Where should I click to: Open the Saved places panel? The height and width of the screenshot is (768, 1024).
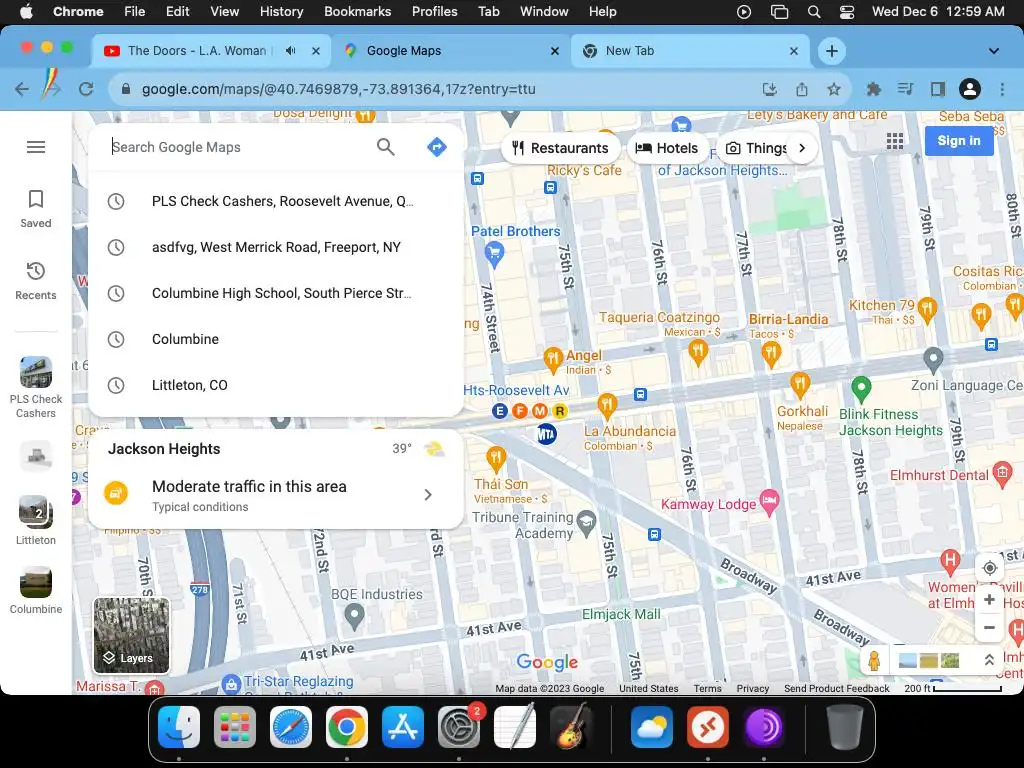[36, 209]
